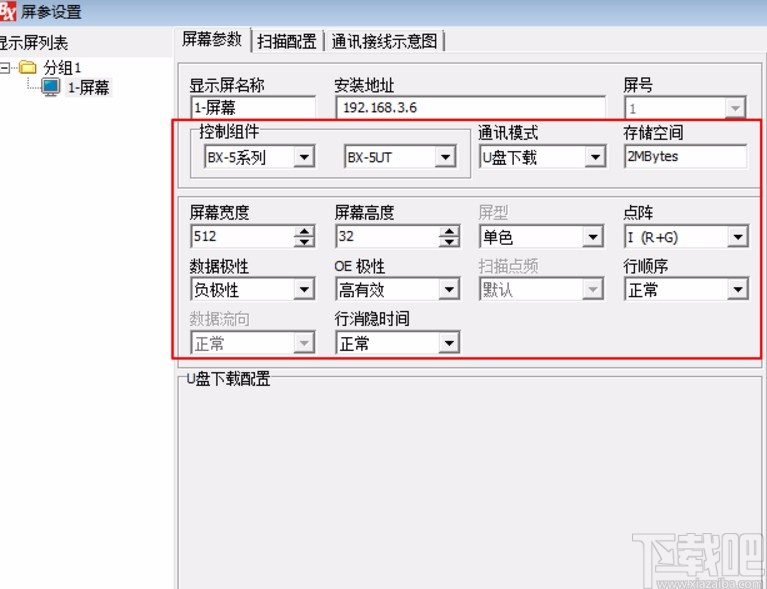Screen dimensions: 767x589
Task: Switch to the 扫描配置 tab
Action: tap(287, 41)
